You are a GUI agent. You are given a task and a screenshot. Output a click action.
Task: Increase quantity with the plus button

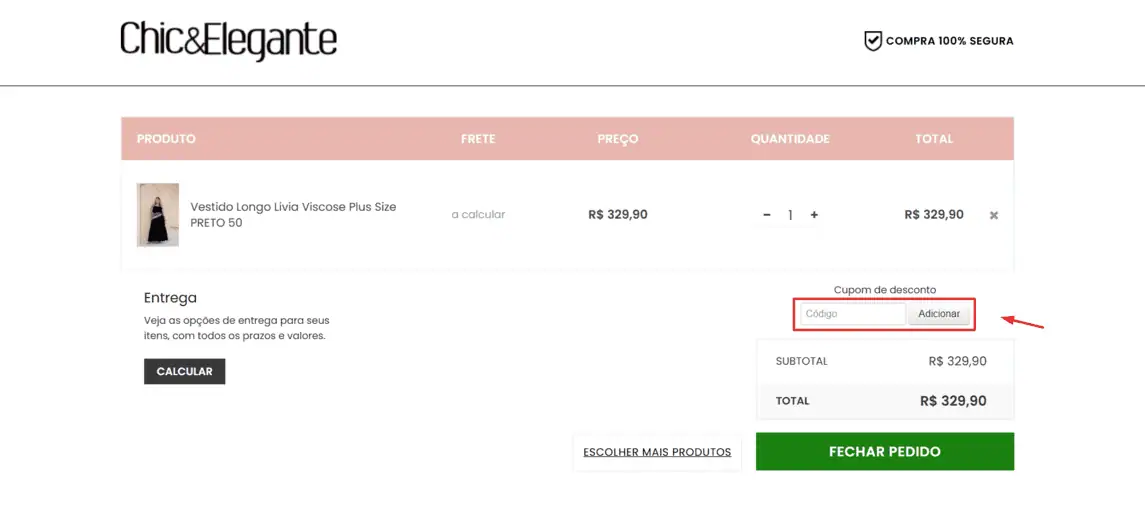click(814, 215)
